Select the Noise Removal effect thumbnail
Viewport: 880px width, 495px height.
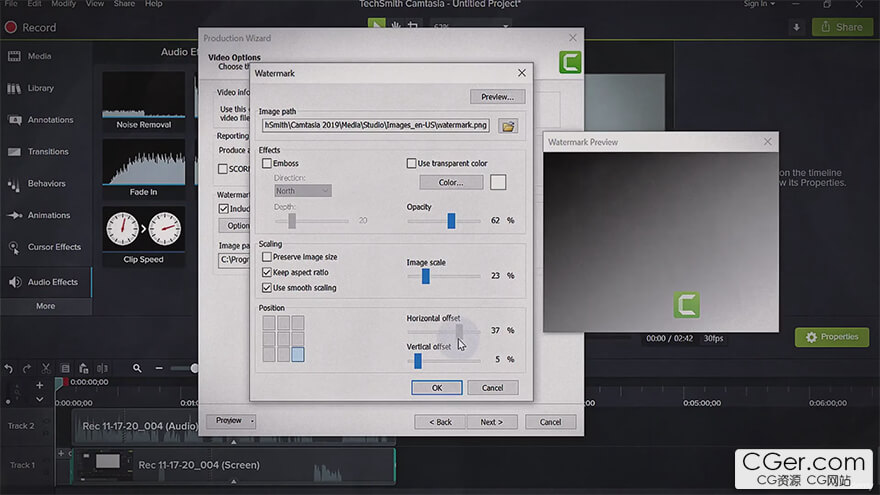pos(144,101)
